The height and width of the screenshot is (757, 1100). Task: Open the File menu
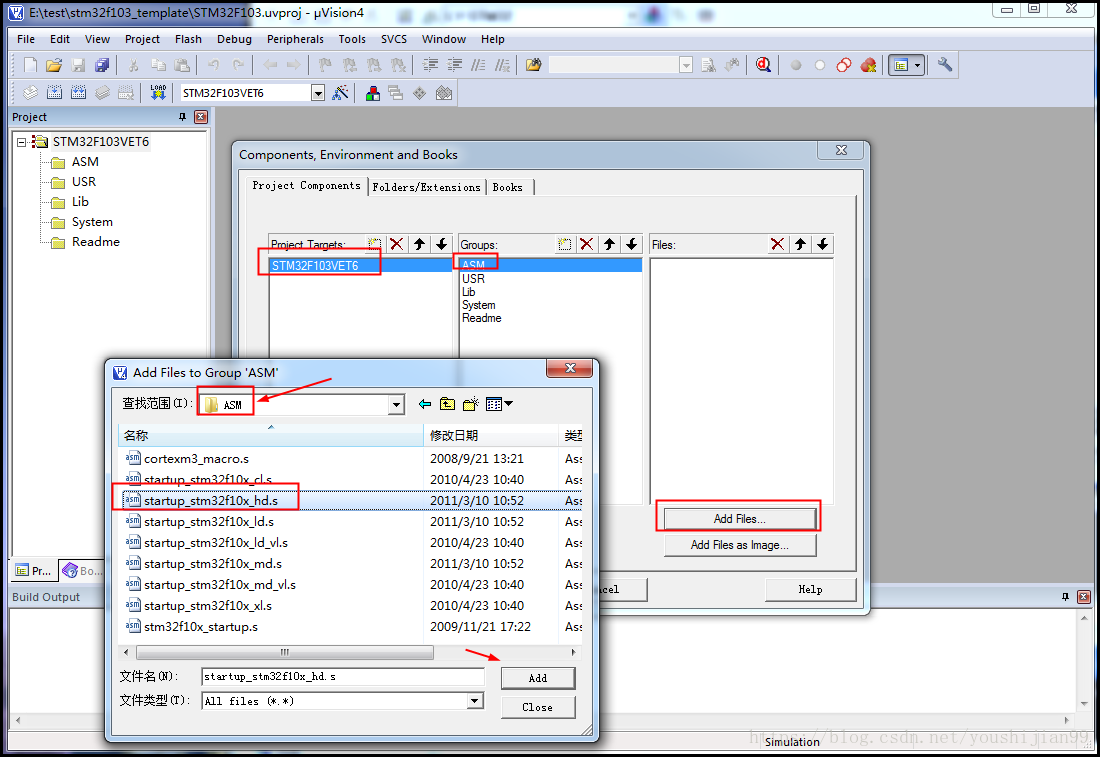point(26,39)
